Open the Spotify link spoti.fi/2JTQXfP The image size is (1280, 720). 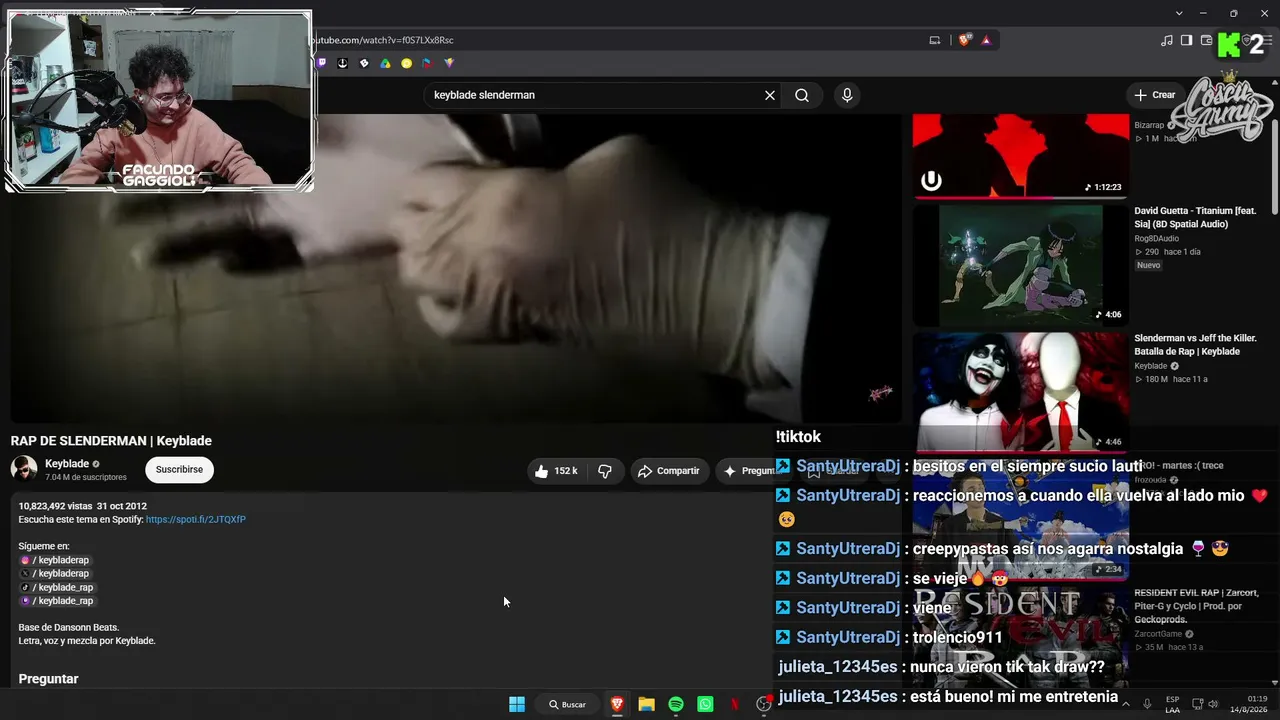[x=196, y=520]
